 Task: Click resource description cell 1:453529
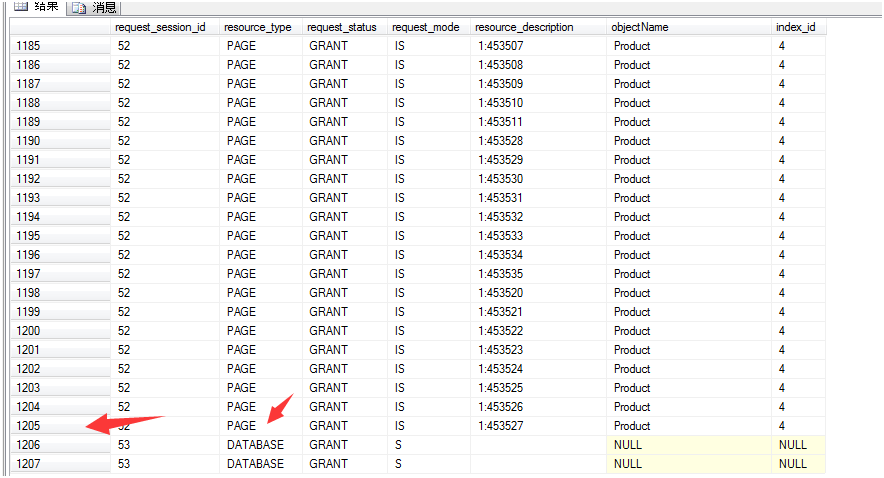[x=538, y=160]
